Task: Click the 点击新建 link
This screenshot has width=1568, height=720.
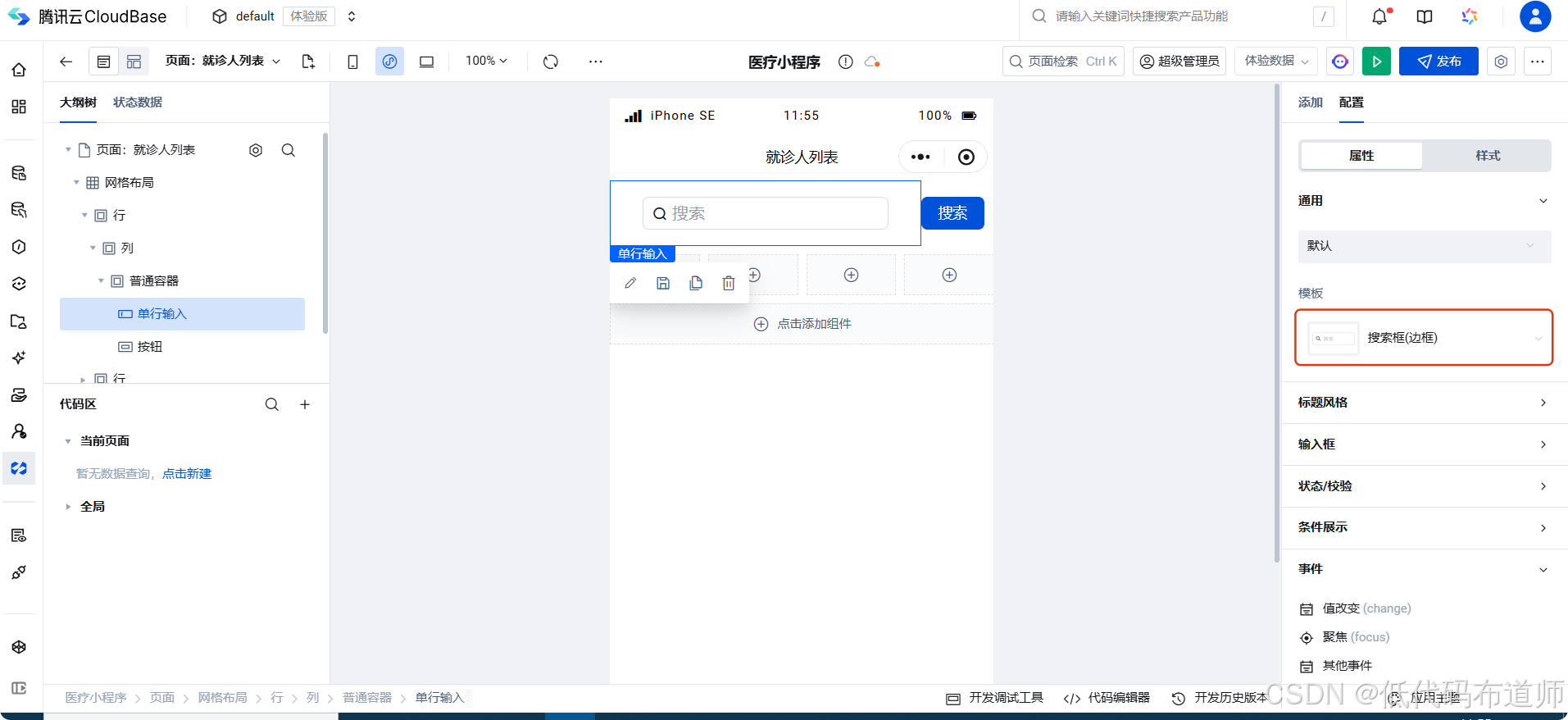Action: pos(187,474)
